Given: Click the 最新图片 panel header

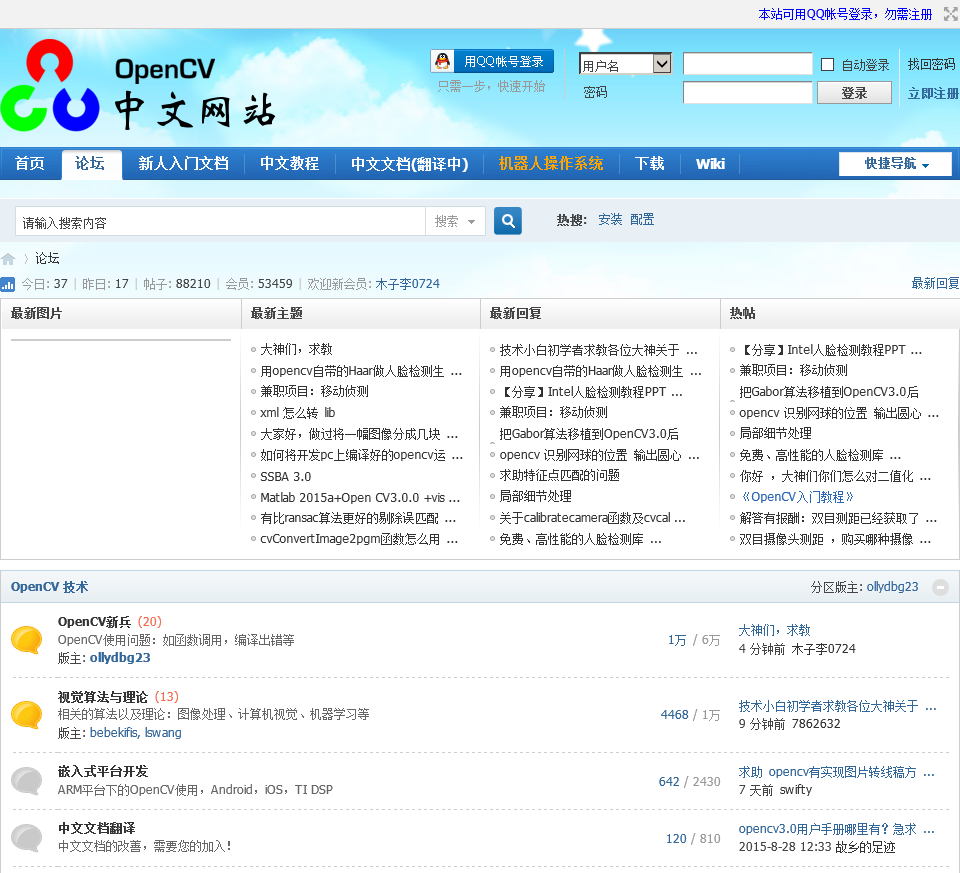Looking at the screenshot, I should (36, 313).
